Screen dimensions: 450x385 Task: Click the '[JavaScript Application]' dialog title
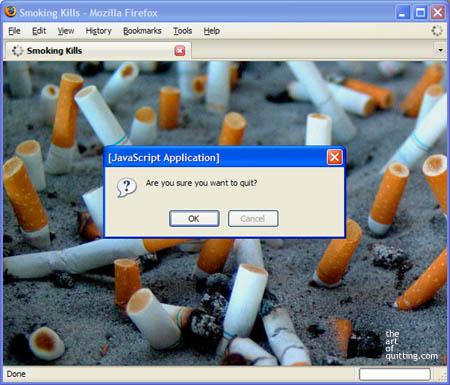[164, 157]
